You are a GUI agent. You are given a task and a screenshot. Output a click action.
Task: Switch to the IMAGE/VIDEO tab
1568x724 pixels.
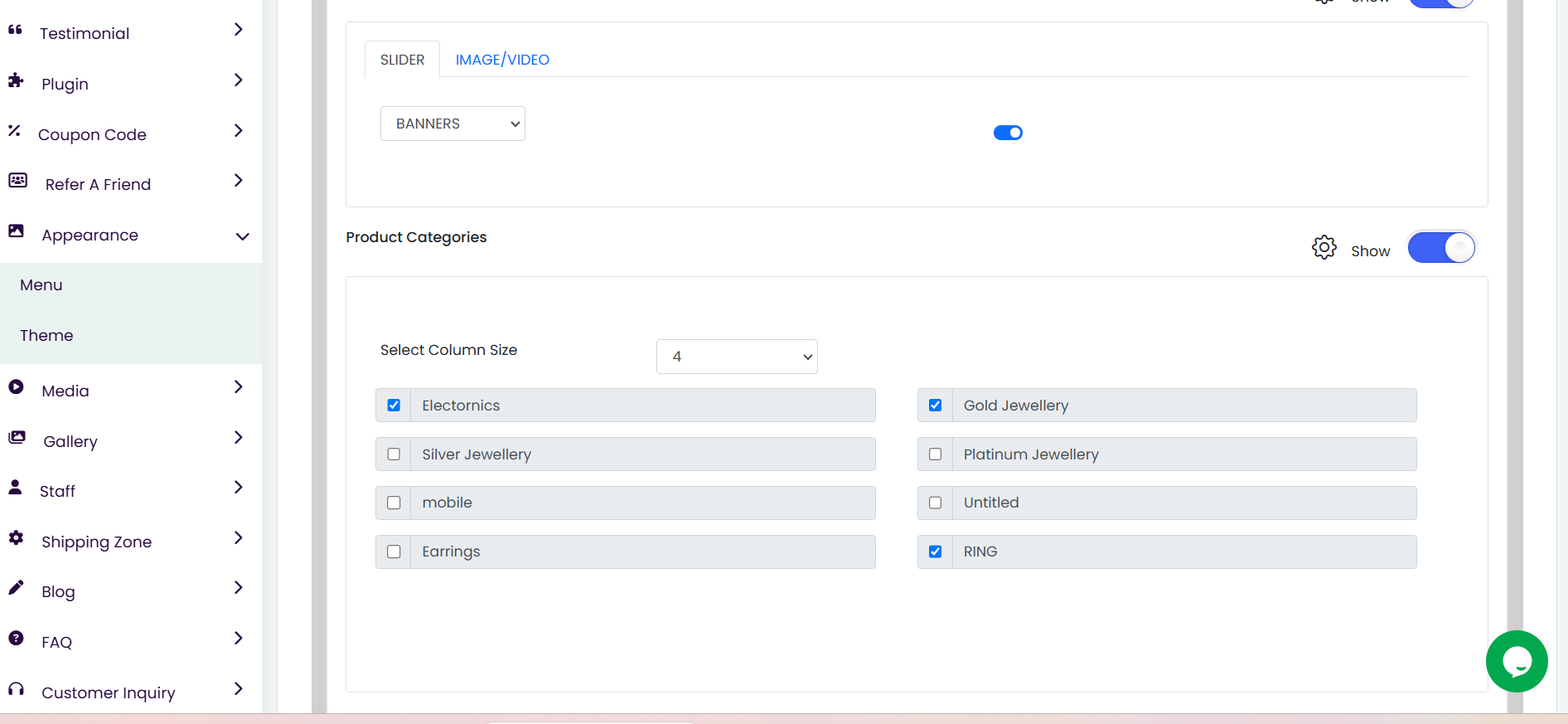tap(502, 60)
